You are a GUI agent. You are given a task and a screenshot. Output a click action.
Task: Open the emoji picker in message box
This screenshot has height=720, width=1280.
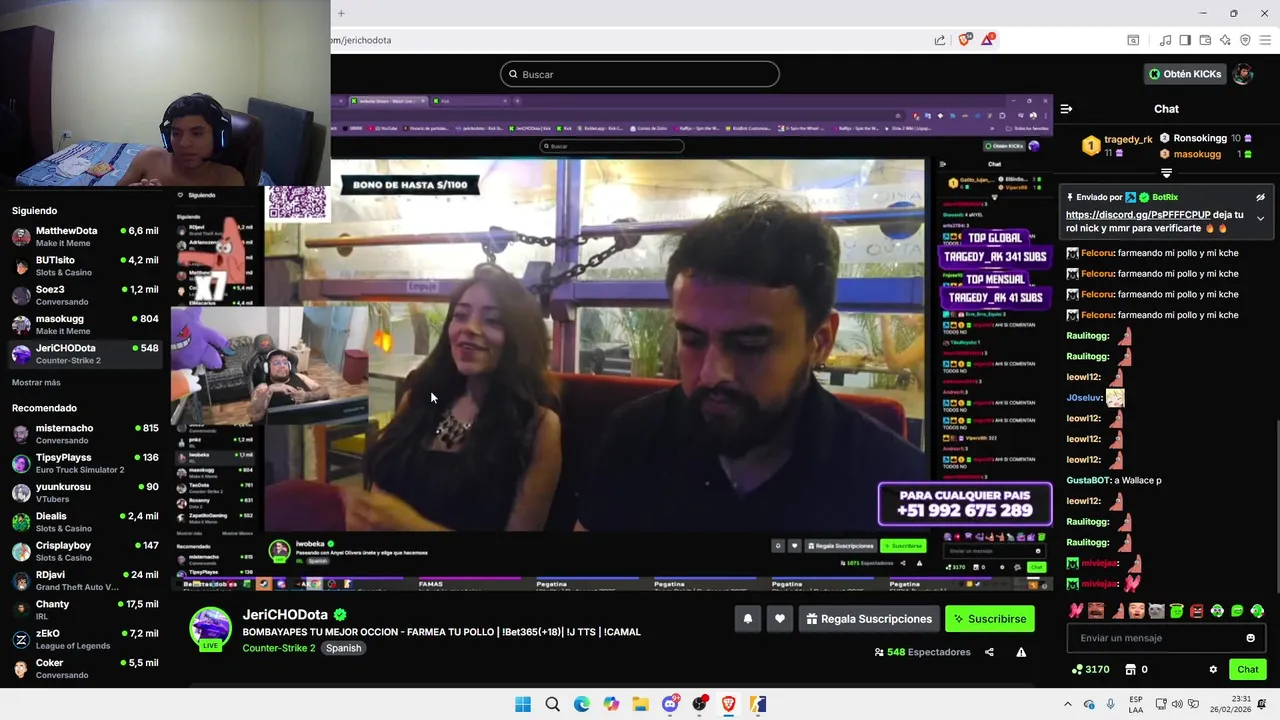[x=1250, y=638]
